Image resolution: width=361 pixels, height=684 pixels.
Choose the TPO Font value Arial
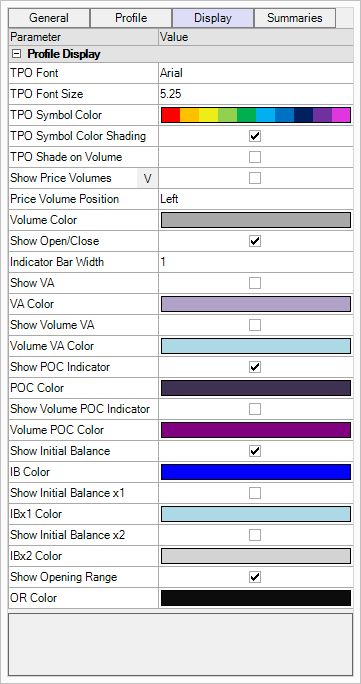click(171, 73)
